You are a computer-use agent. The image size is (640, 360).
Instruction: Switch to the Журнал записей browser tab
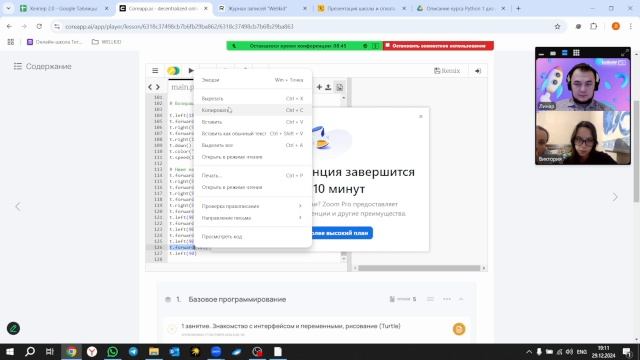pyautogui.click(x=262, y=9)
